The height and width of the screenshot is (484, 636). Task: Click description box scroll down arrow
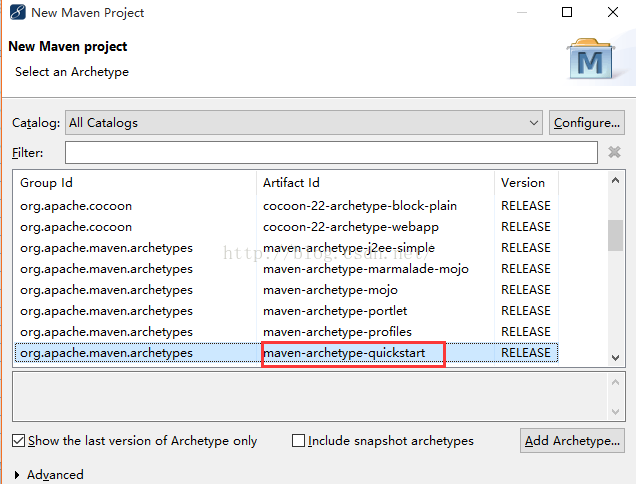(x=615, y=412)
